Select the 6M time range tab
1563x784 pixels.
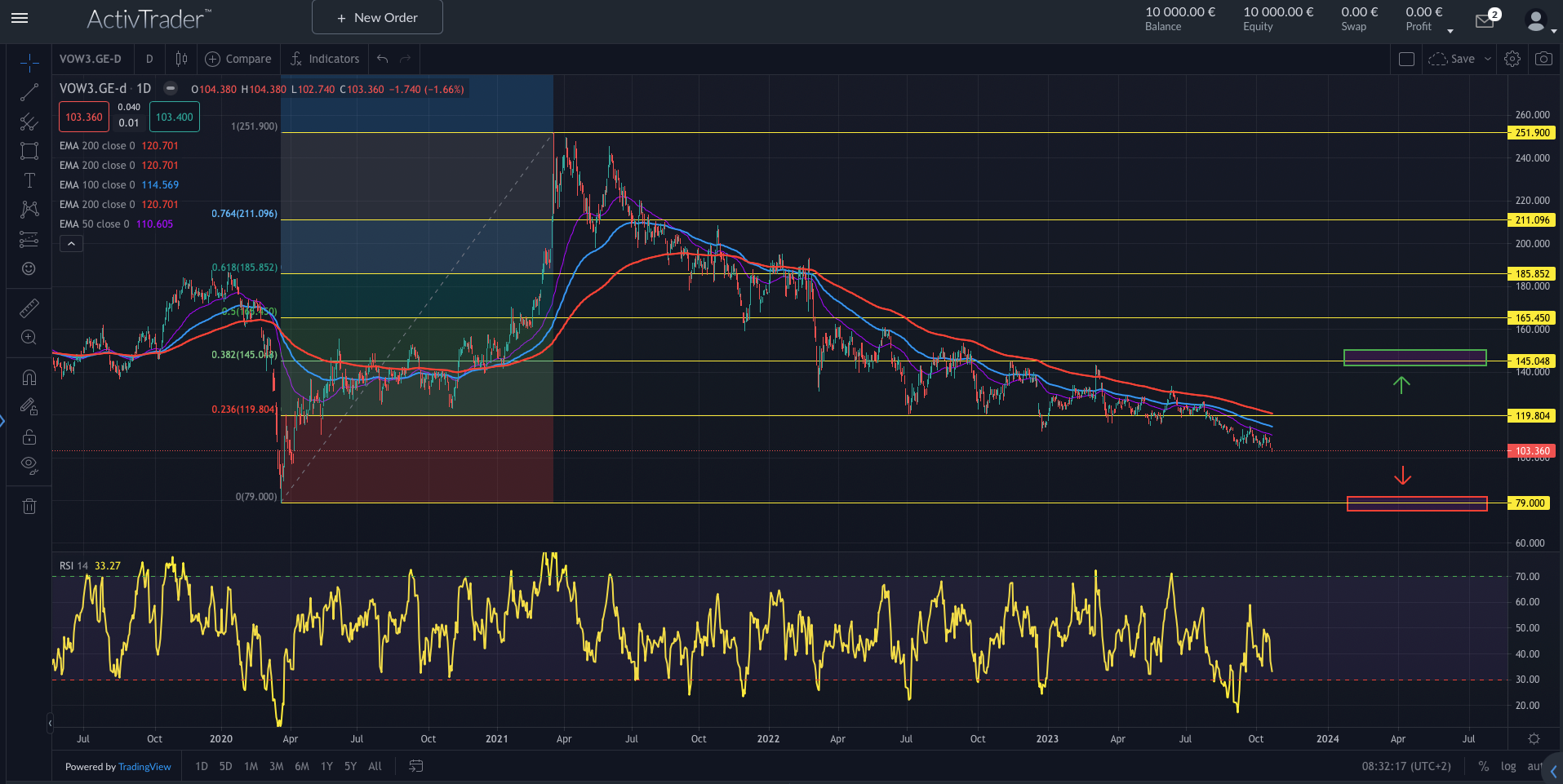pos(302,766)
